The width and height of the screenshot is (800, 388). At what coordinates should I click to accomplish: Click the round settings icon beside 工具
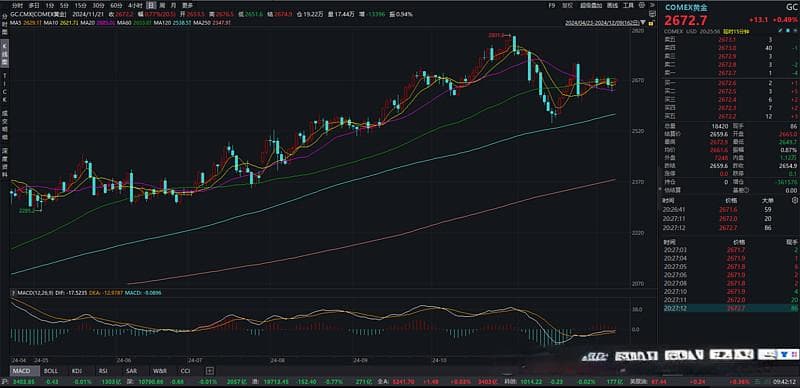pos(641,5)
